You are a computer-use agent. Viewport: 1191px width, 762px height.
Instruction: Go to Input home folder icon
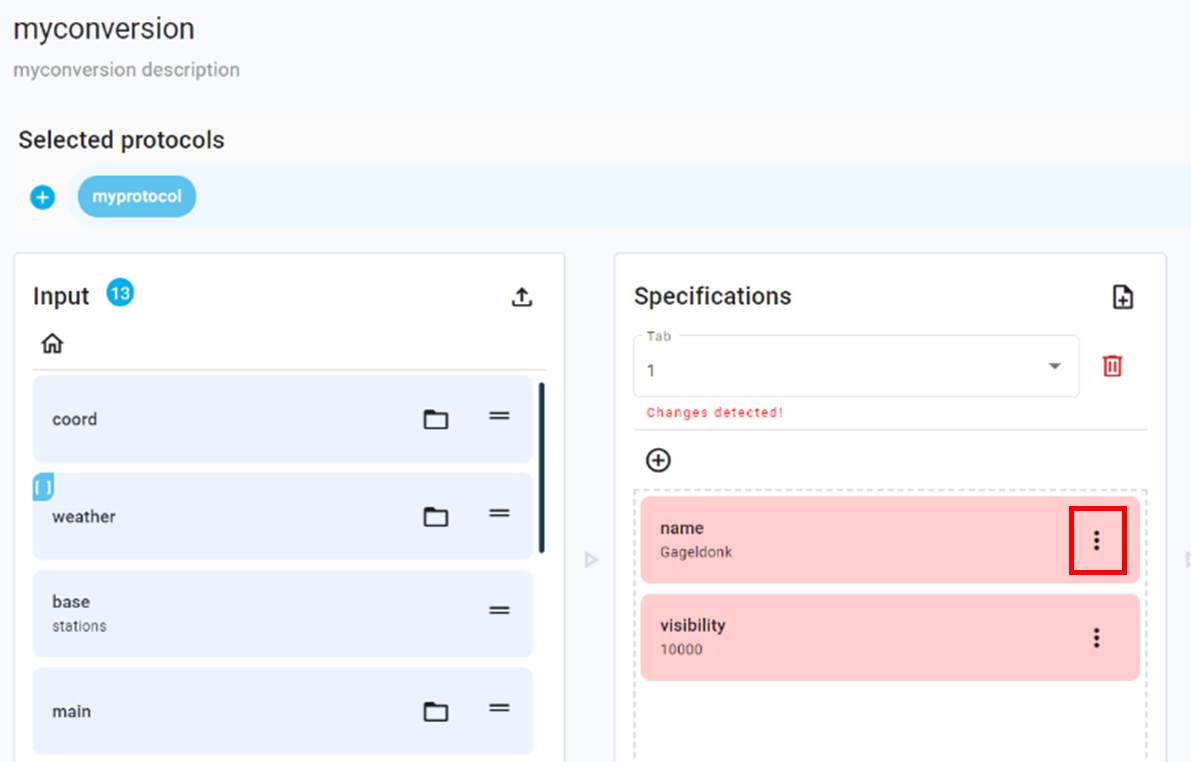click(52, 344)
